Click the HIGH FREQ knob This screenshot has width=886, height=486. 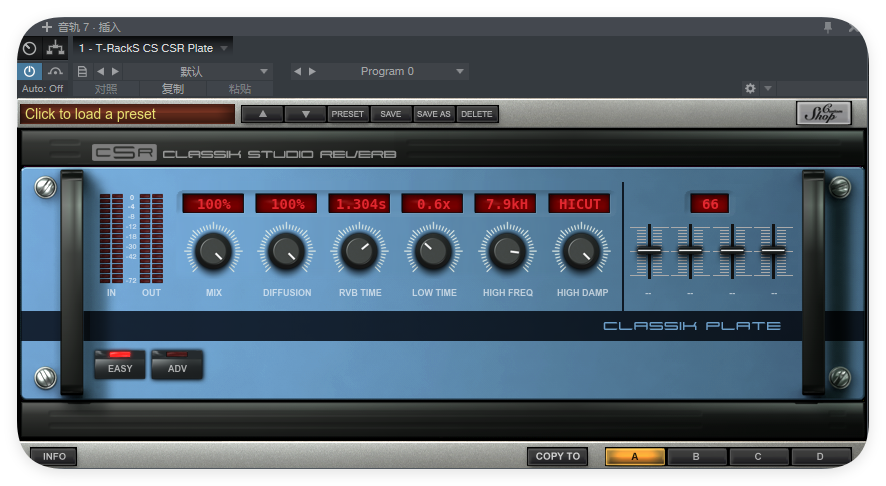click(x=507, y=251)
